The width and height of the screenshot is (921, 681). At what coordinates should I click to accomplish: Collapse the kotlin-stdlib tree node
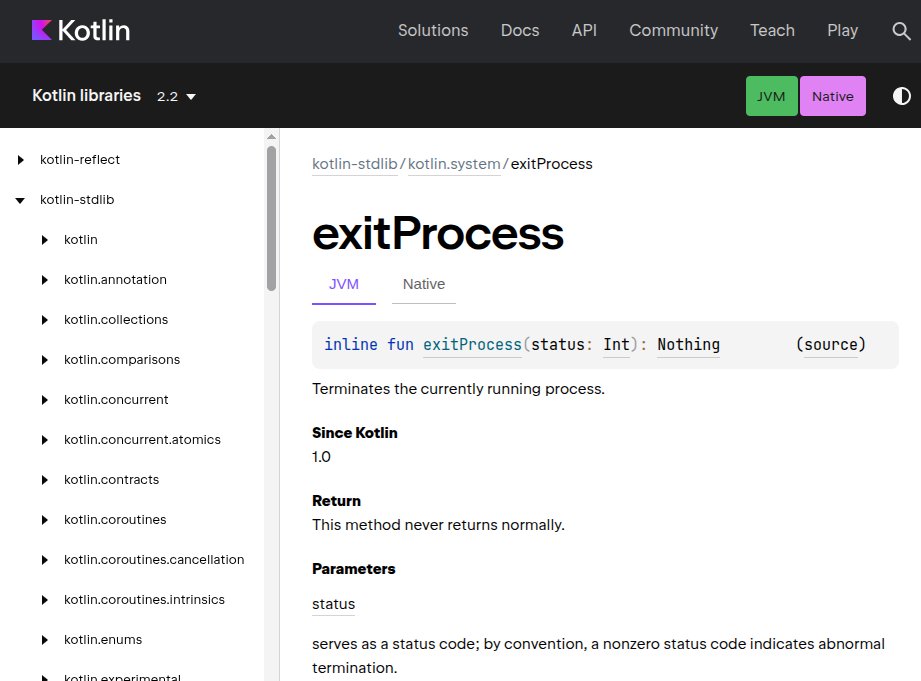pyautogui.click(x=20, y=200)
